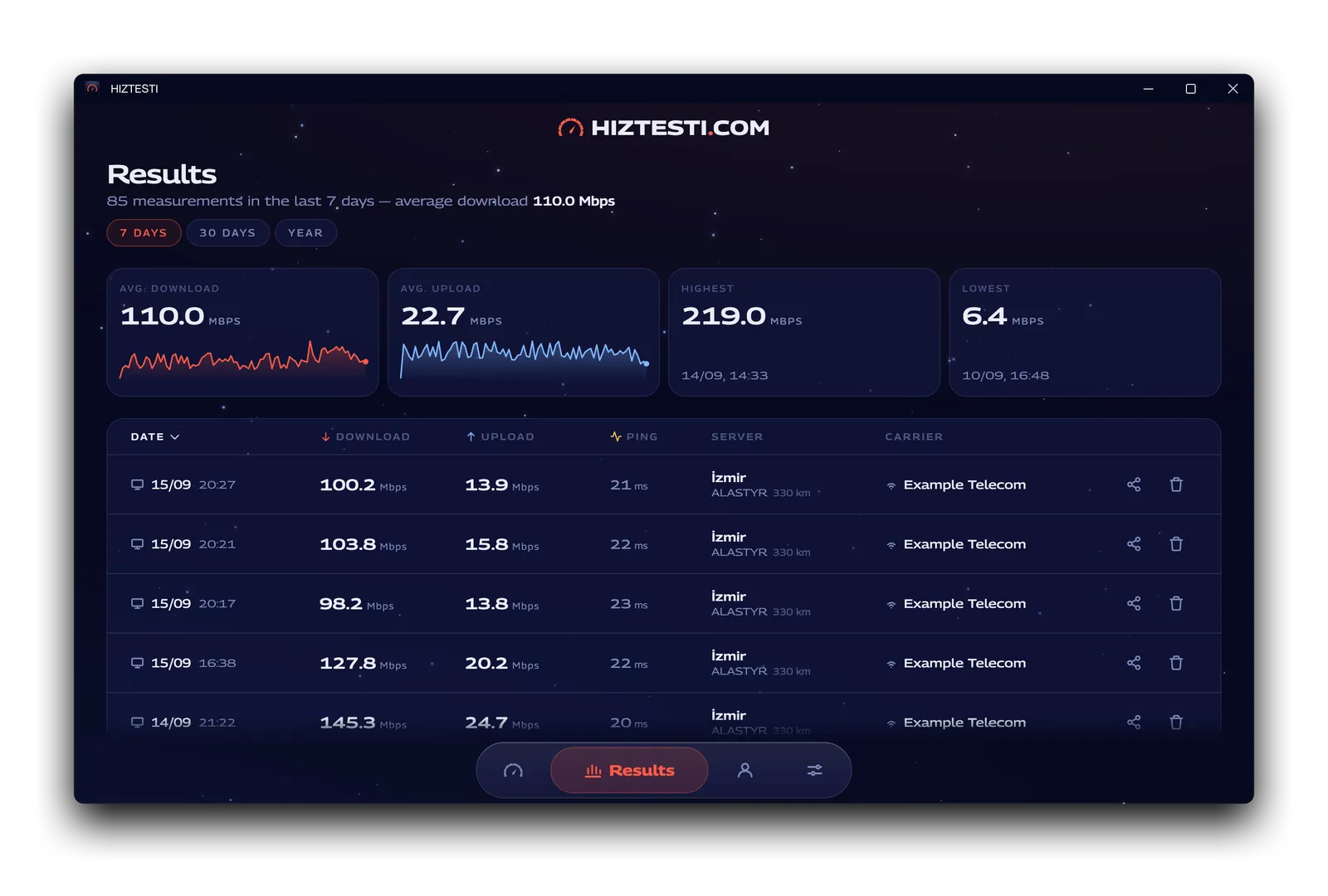Image resolution: width=1328 pixels, height=896 pixels.
Task: Click the 127.8 Mbps download value
Action: 363,663
